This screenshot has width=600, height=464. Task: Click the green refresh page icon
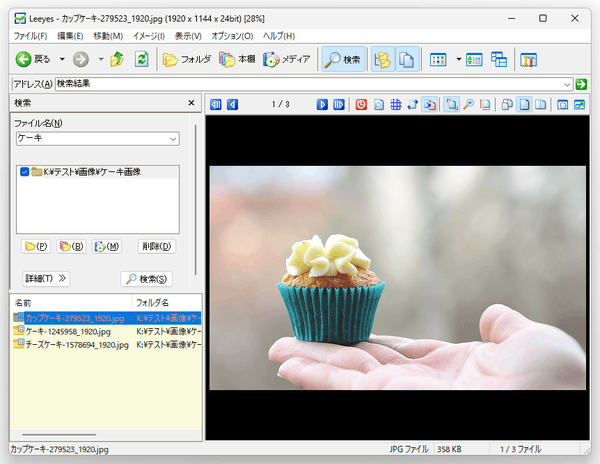coord(141,59)
